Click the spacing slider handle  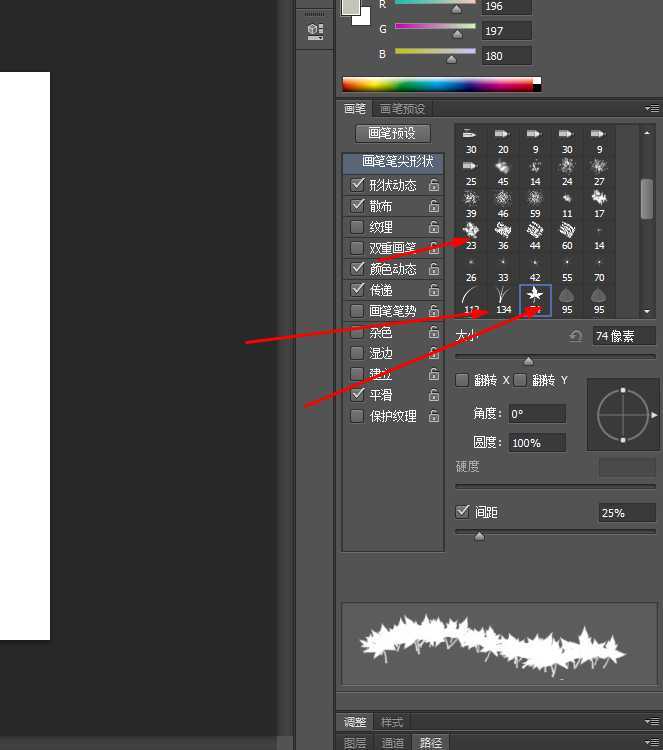479,536
